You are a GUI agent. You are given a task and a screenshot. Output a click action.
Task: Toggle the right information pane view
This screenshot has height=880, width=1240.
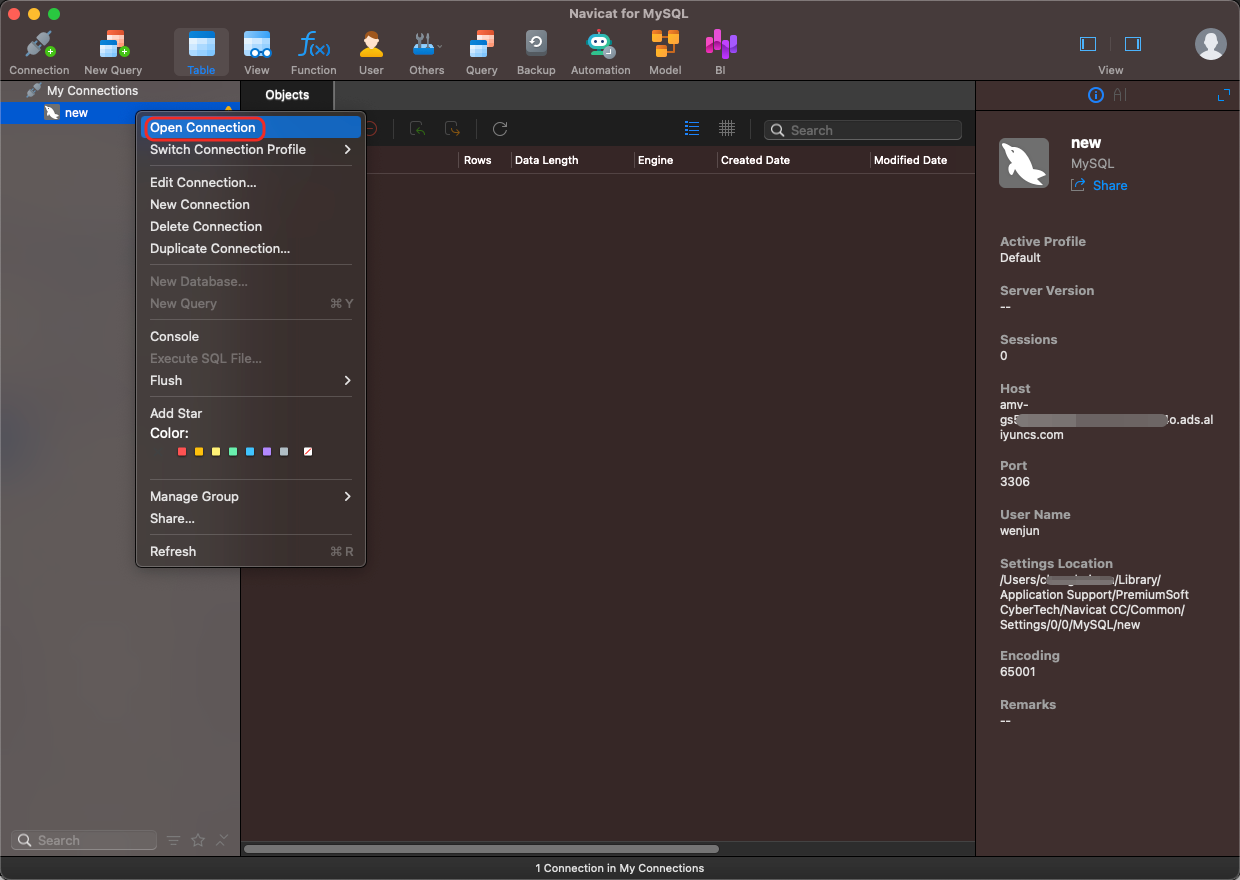point(1133,44)
